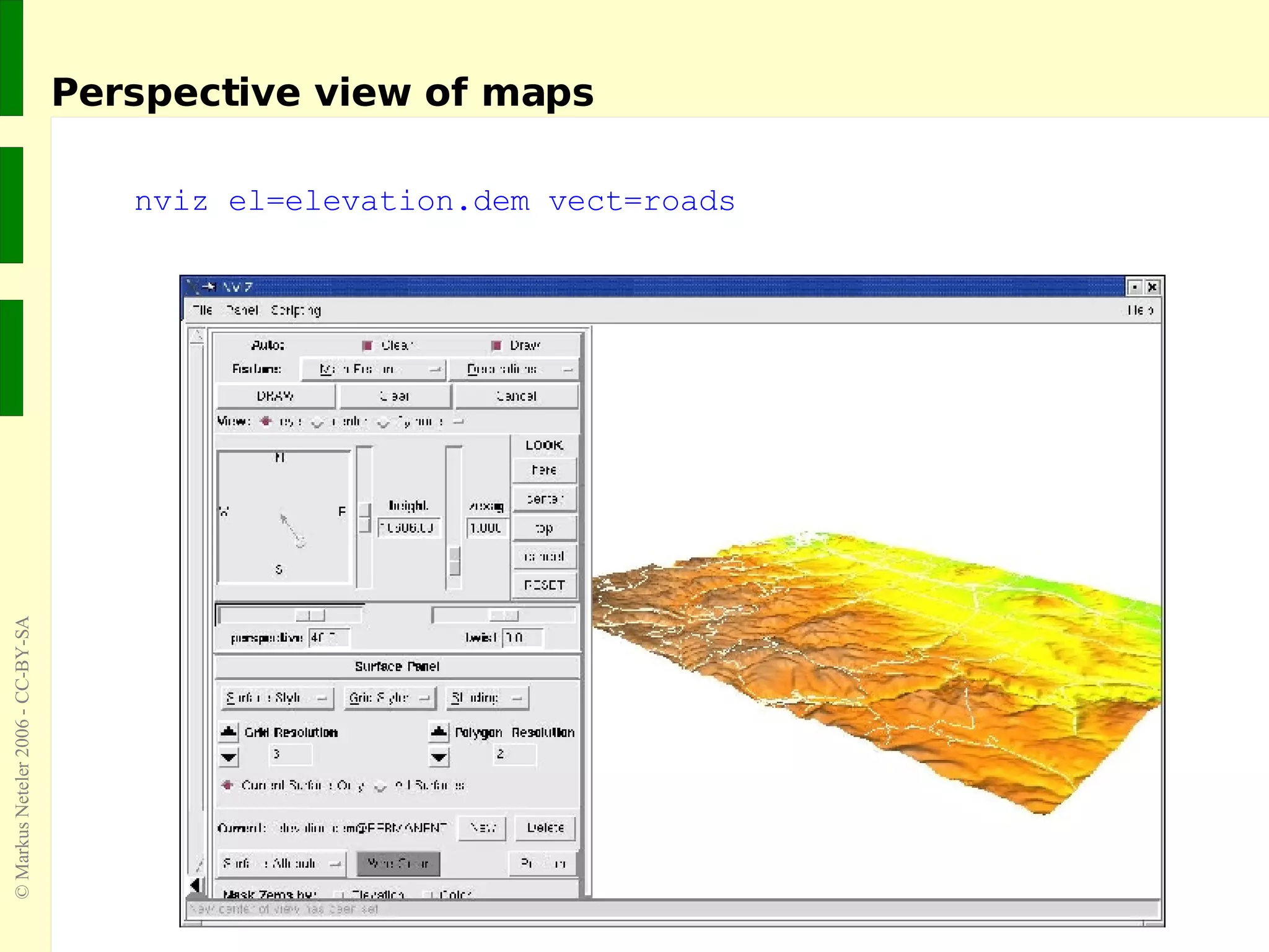Click the LOOK here button
1269x952 pixels.
click(544, 470)
